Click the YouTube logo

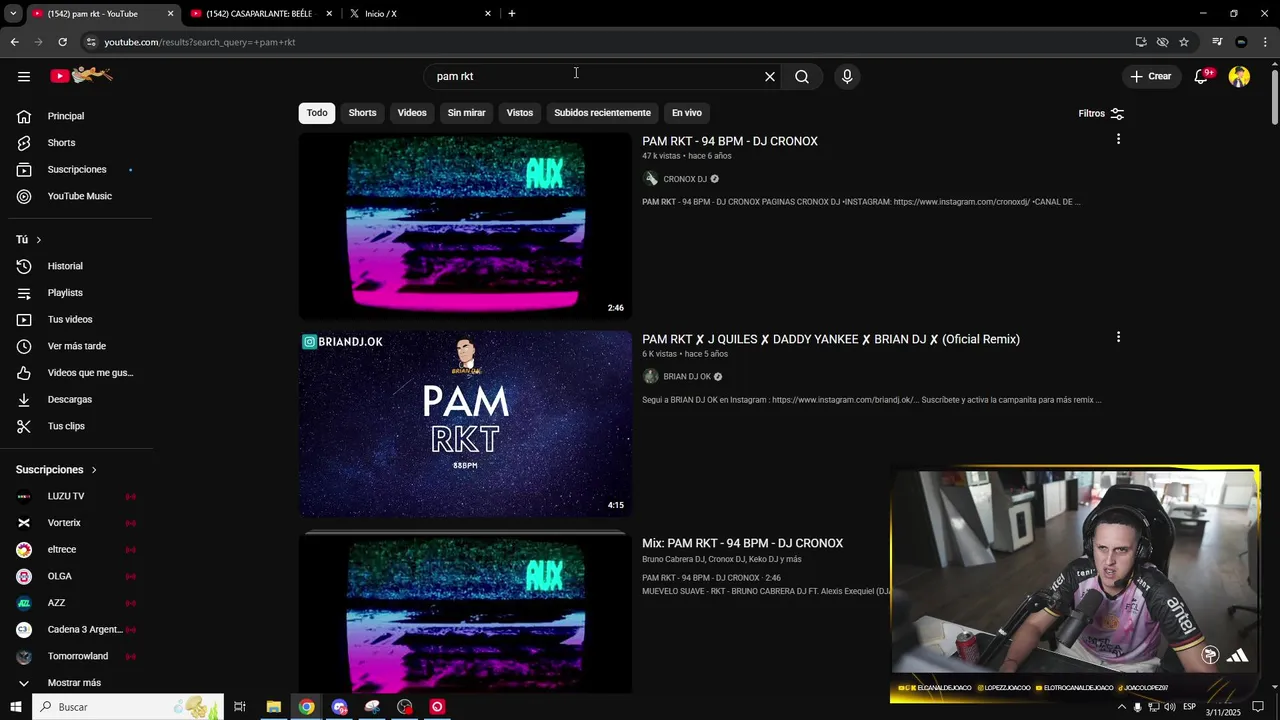[82, 76]
